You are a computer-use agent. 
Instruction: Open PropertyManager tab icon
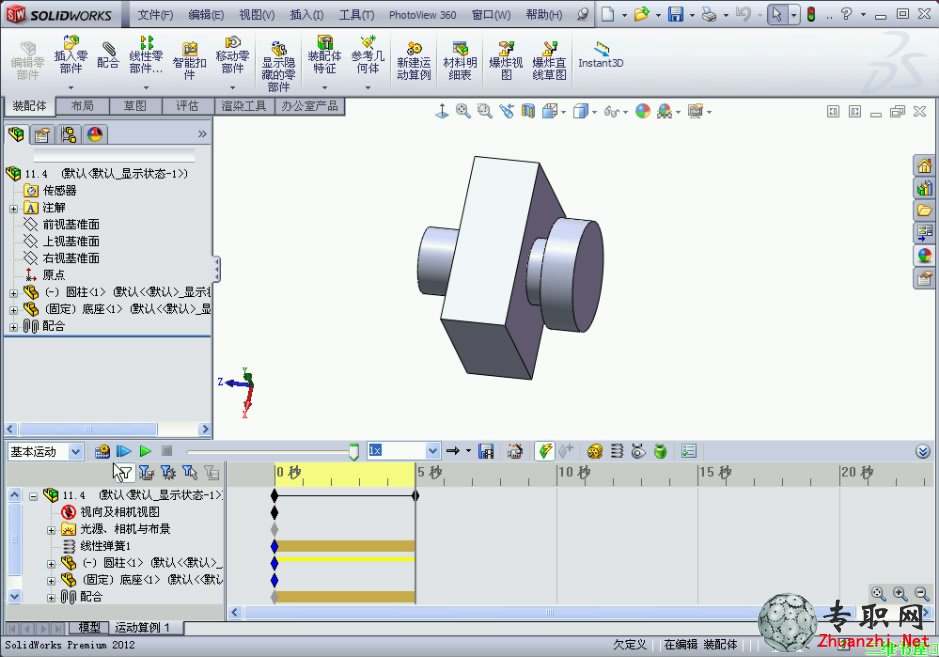[42, 134]
